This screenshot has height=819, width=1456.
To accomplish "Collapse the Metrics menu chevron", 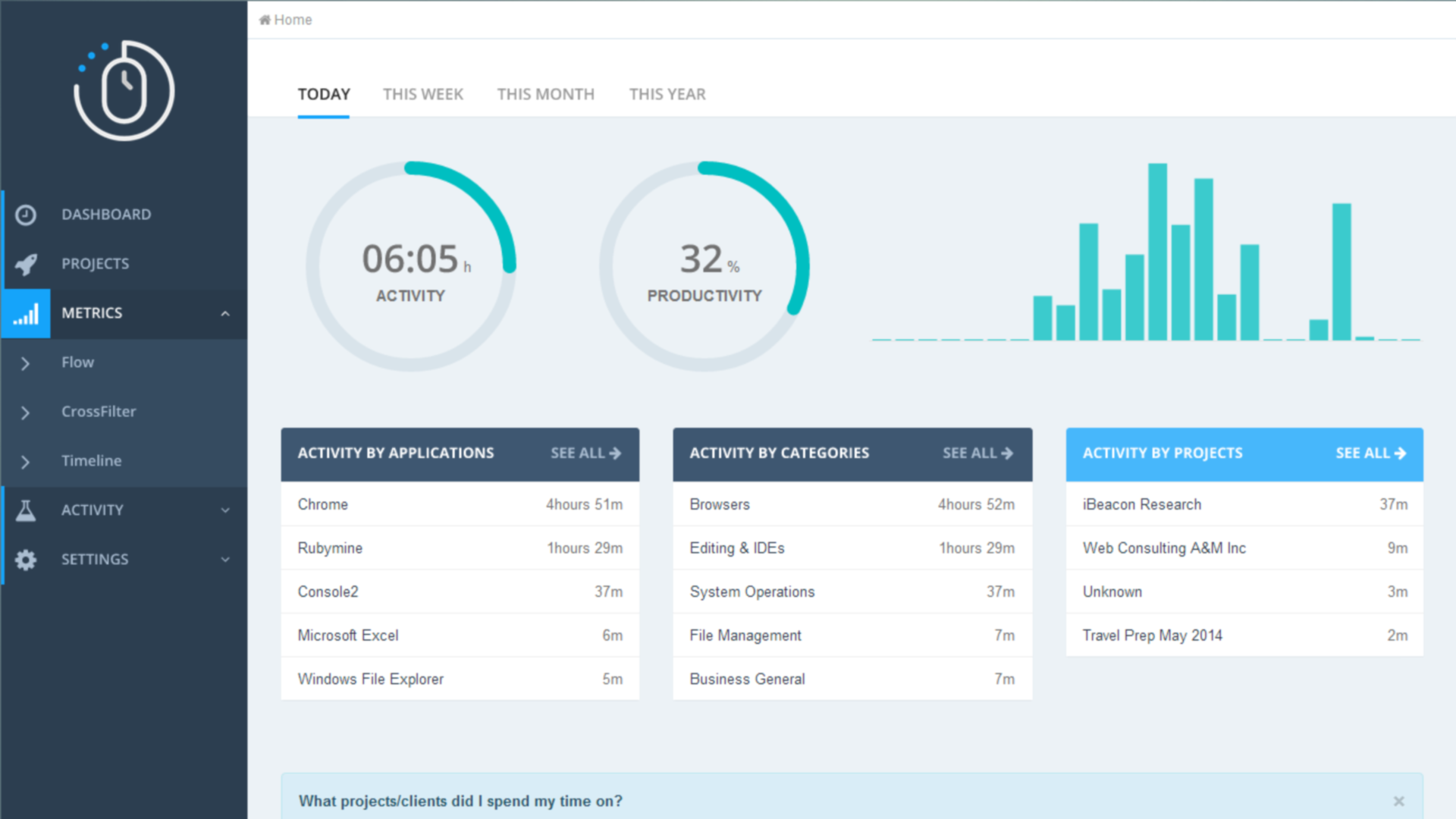I will 225,313.
